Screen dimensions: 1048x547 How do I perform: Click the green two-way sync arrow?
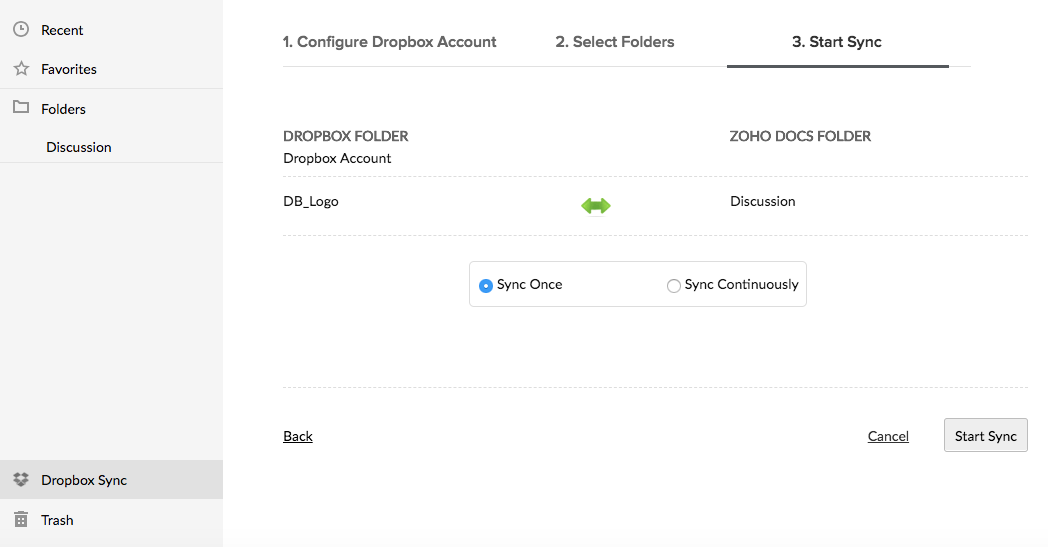click(x=596, y=206)
